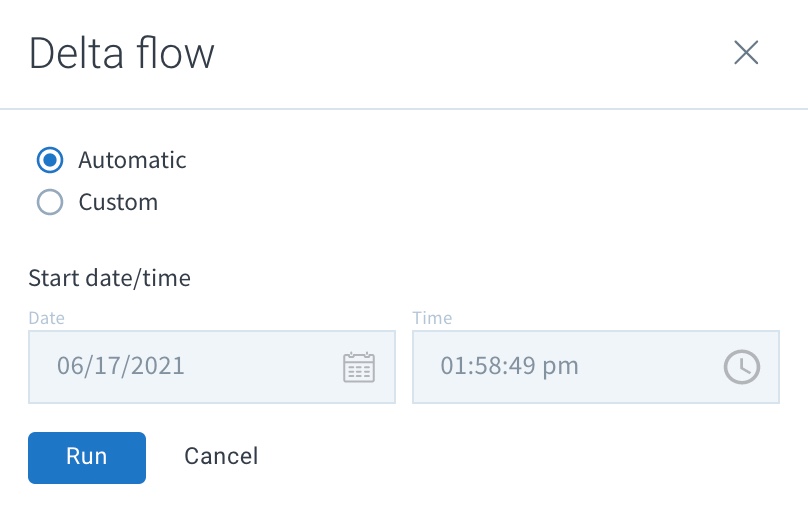Open the clock time picker icon
Screen dimensions: 808x506
(742, 367)
